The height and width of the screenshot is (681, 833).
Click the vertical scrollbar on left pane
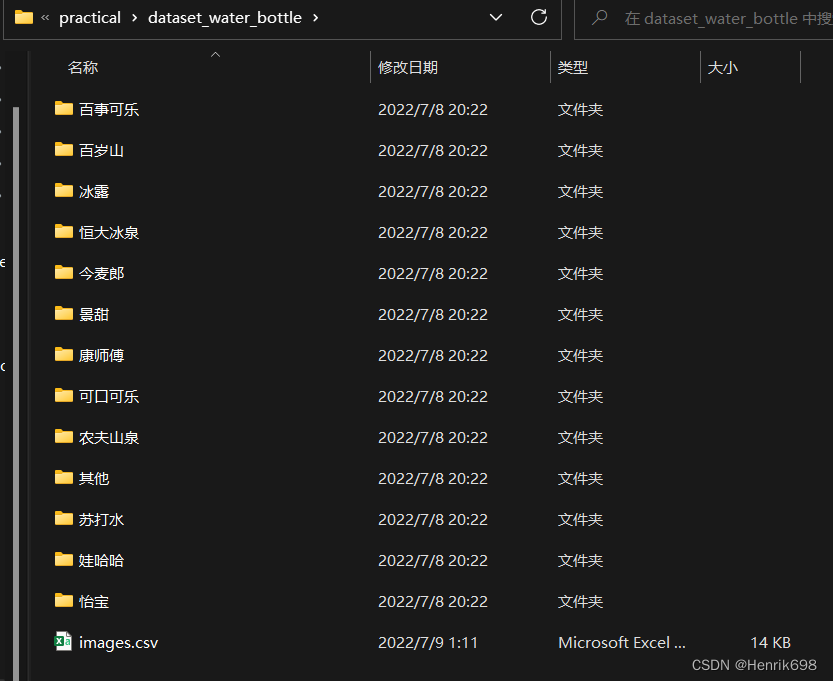(16, 393)
